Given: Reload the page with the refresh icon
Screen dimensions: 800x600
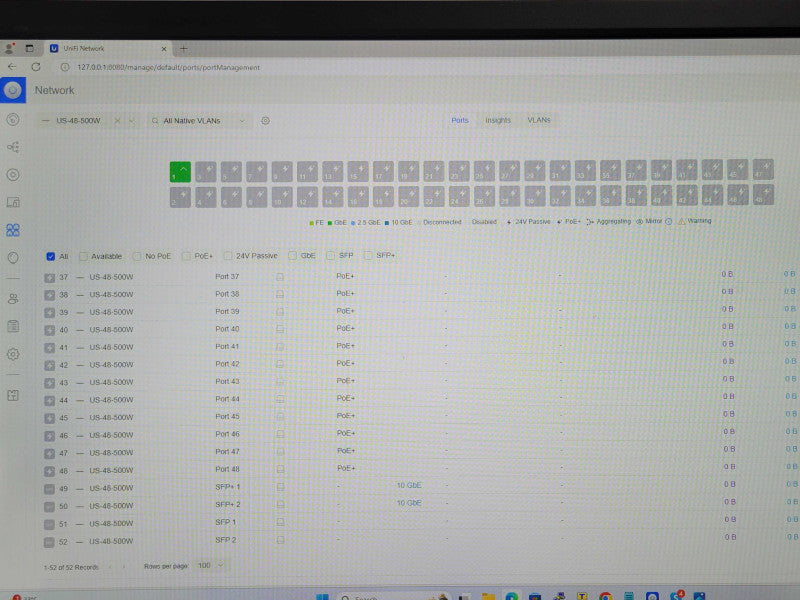Looking at the screenshot, I should coord(36,67).
